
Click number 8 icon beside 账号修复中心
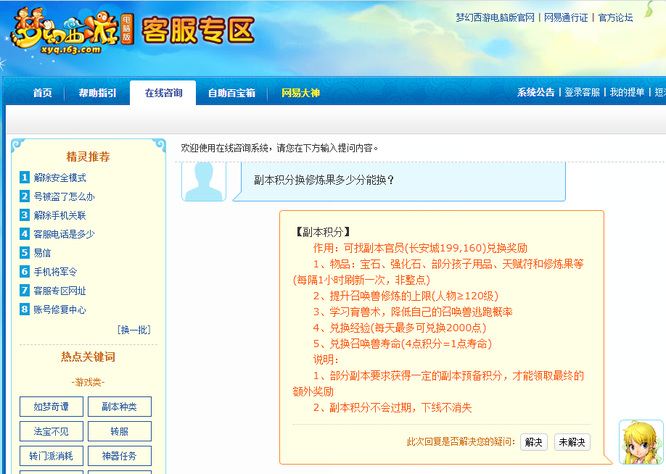click(x=25, y=309)
